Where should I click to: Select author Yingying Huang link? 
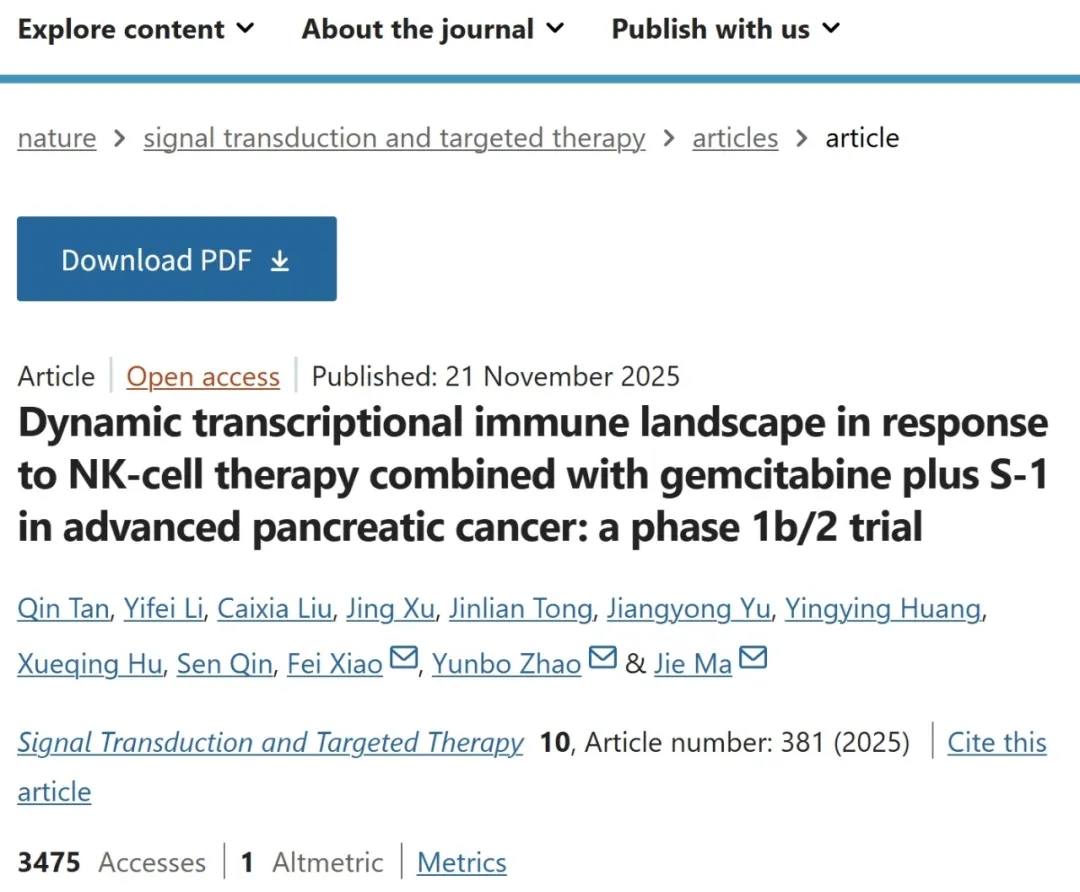(x=882, y=609)
